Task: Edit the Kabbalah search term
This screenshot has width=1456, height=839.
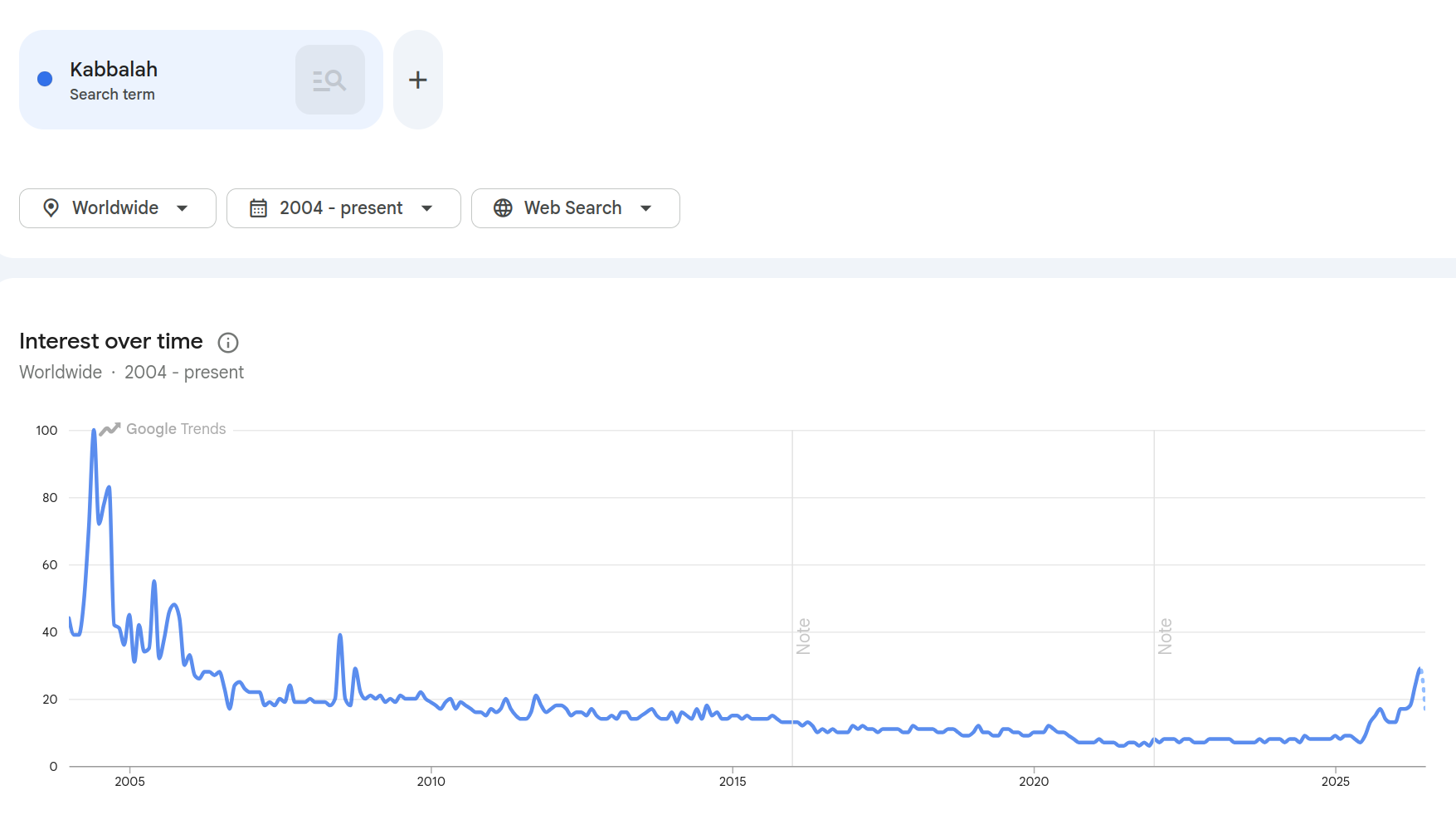Action: tap(114, 70)
